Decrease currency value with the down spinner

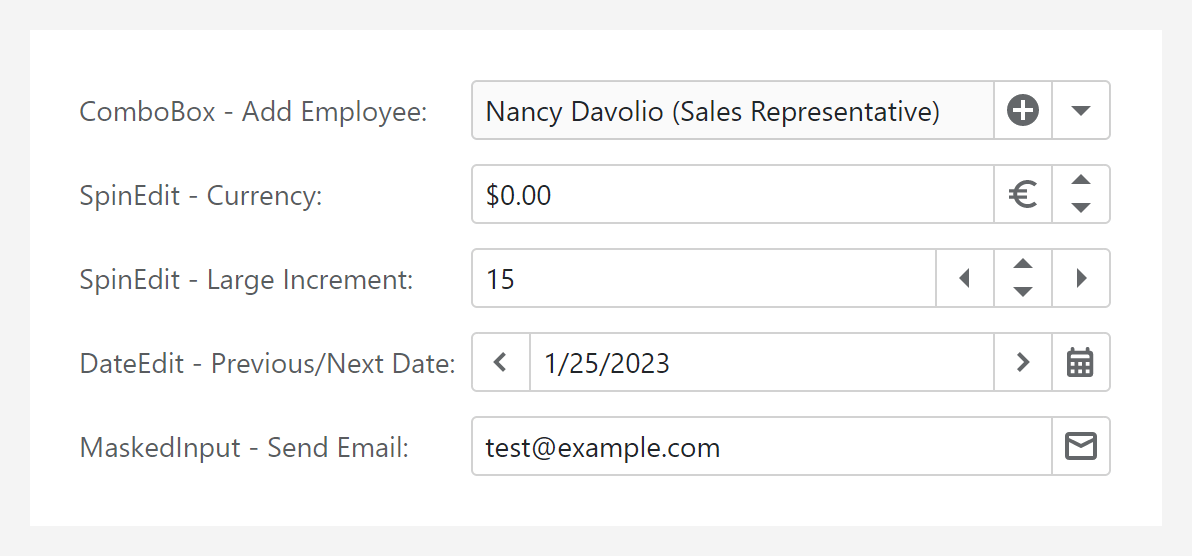pos(1080,207)
